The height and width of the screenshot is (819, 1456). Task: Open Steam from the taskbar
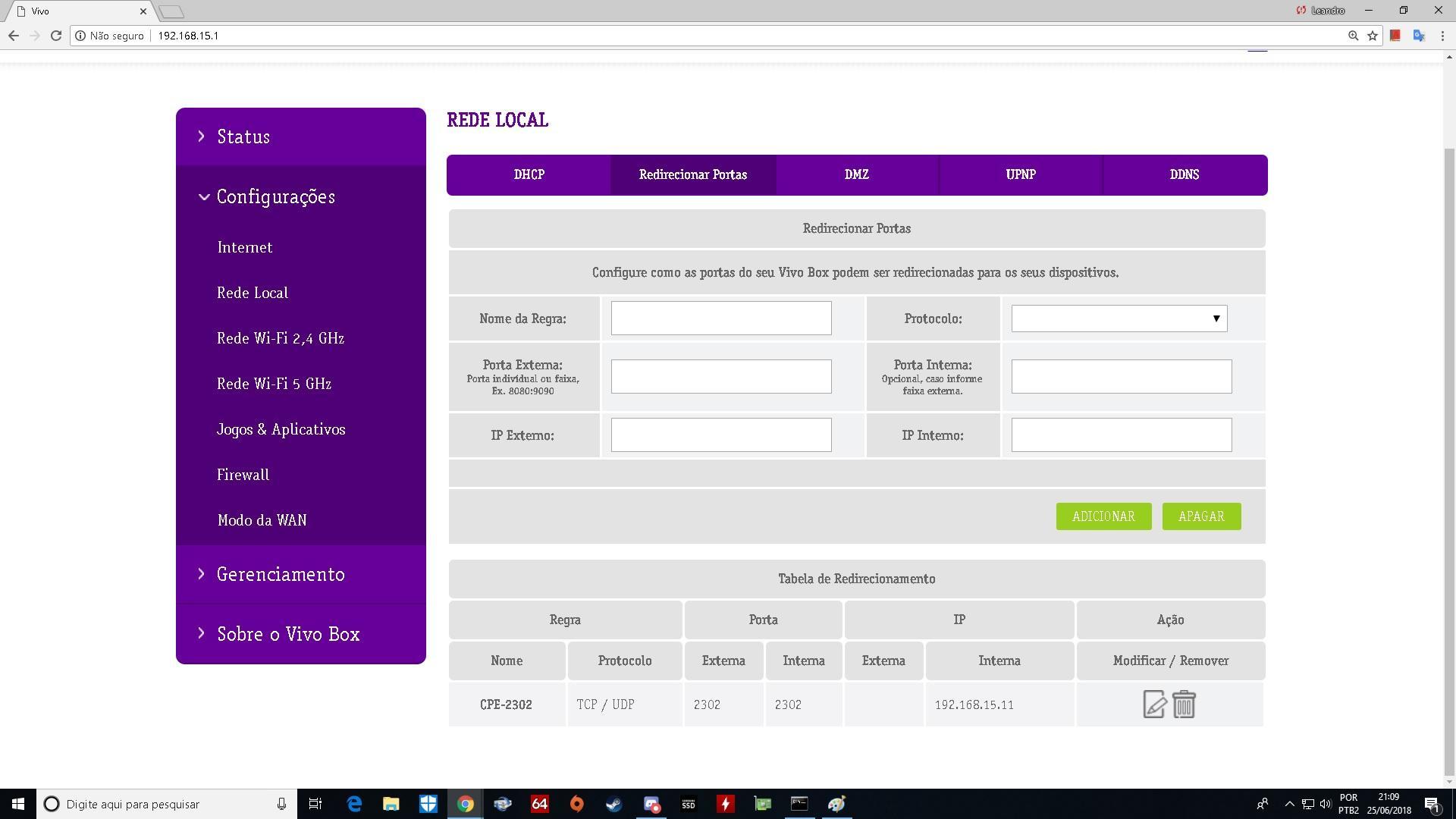click(x=614, y=804)
